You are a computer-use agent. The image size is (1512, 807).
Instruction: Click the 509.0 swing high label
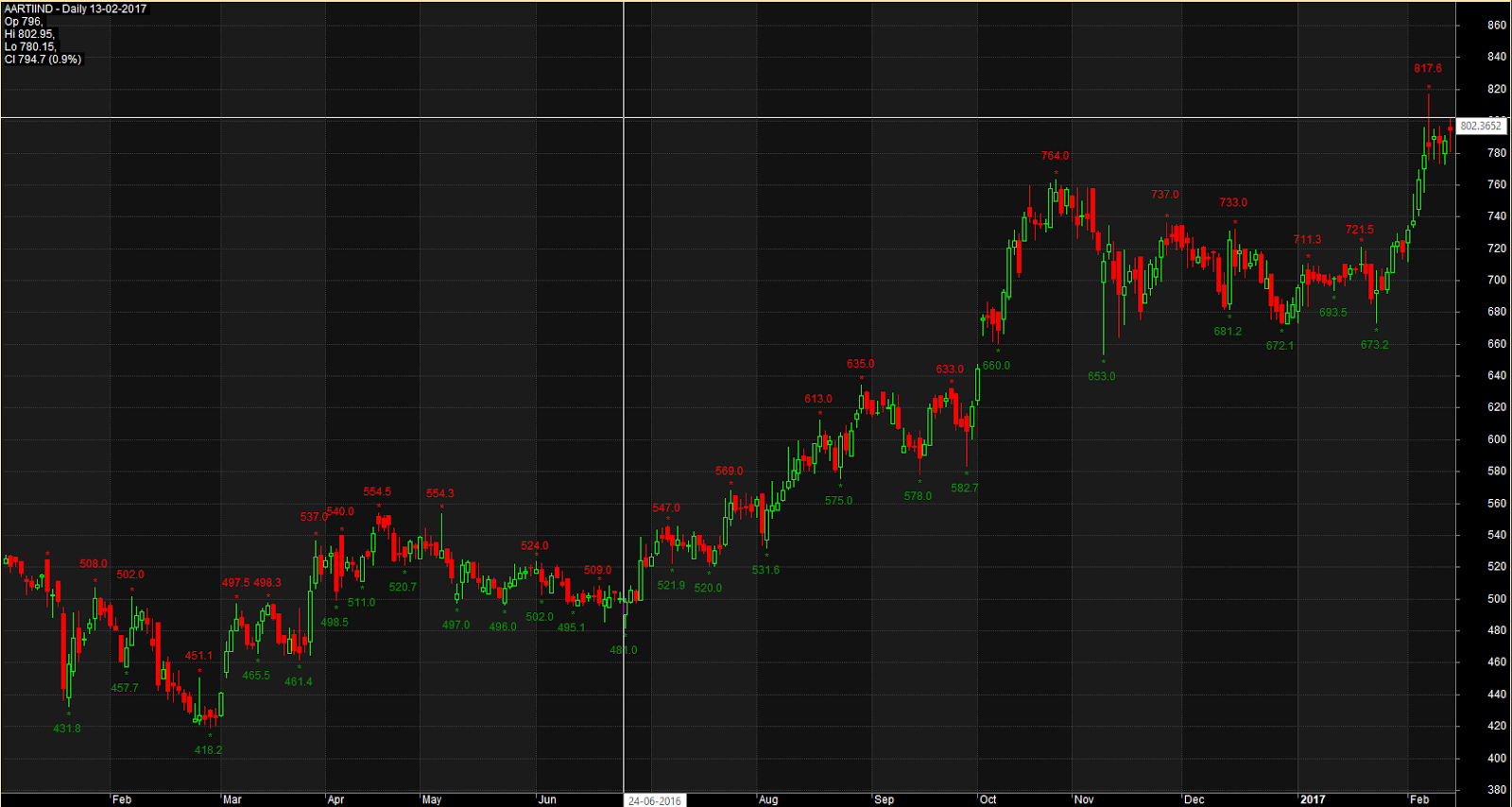click(x=598, y=570)
